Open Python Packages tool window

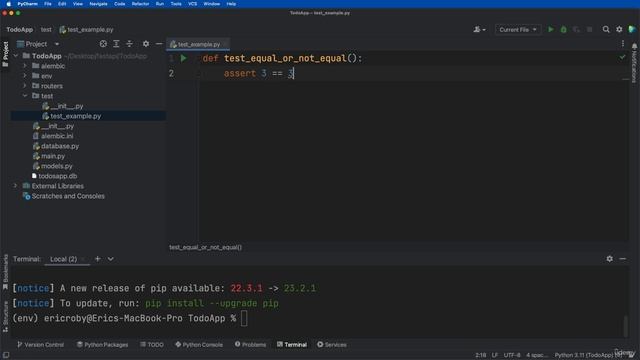click(102, 345)
